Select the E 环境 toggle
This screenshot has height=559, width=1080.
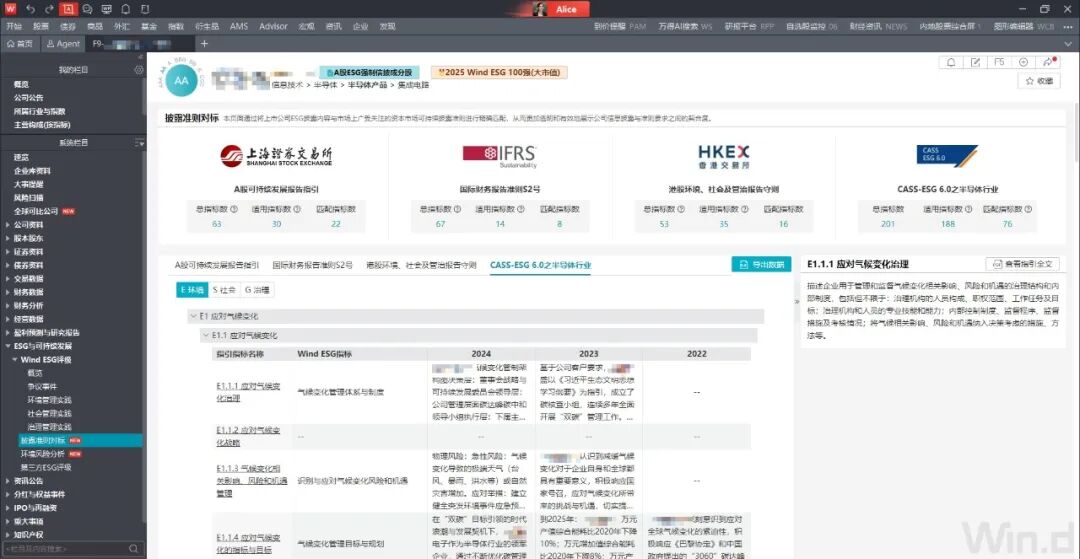(x=191, y=291)
